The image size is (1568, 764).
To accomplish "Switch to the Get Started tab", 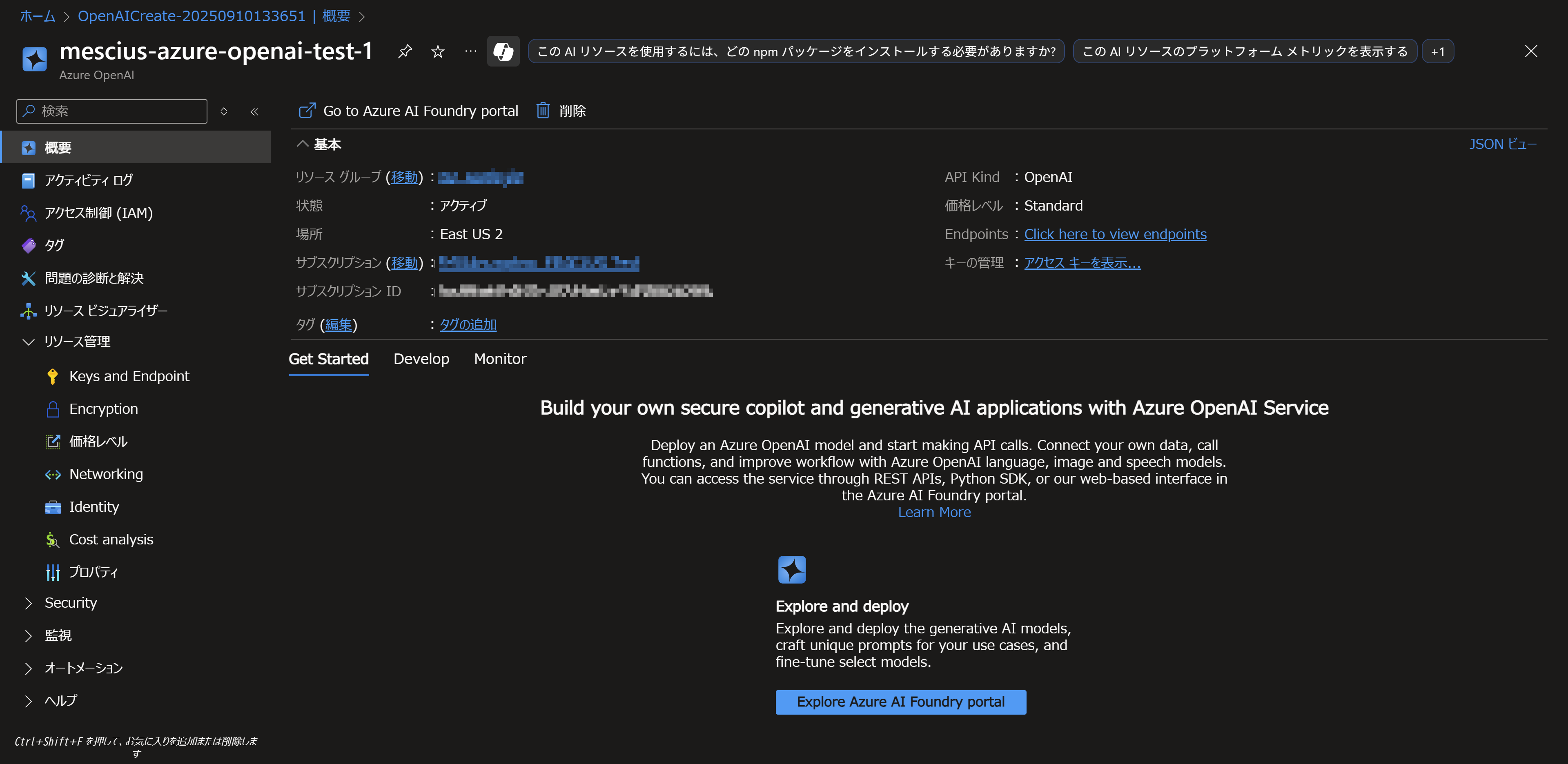I will pyautogui.click(x=329, y=359).
